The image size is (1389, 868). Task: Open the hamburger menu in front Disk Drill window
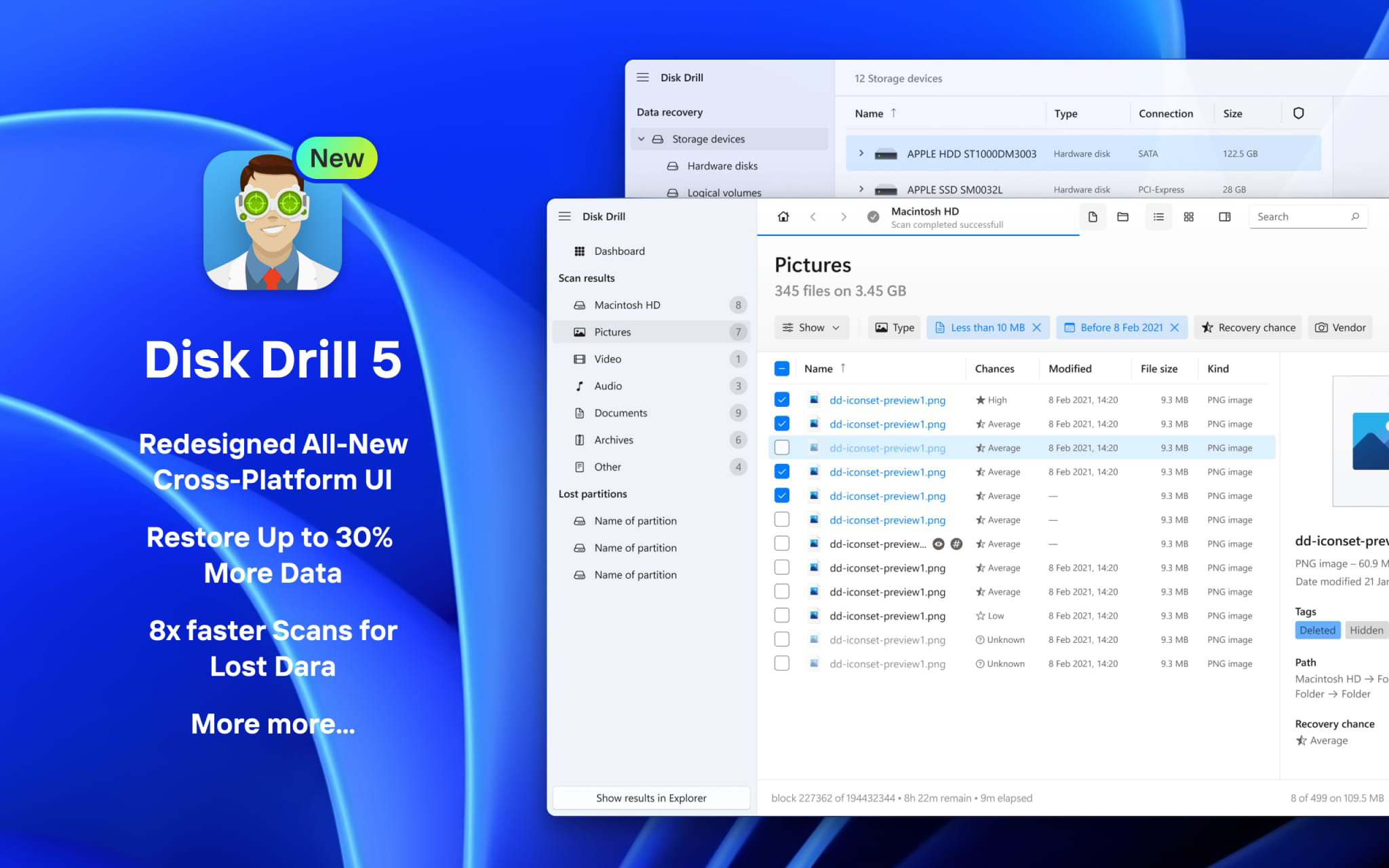(x=564, y=216)
